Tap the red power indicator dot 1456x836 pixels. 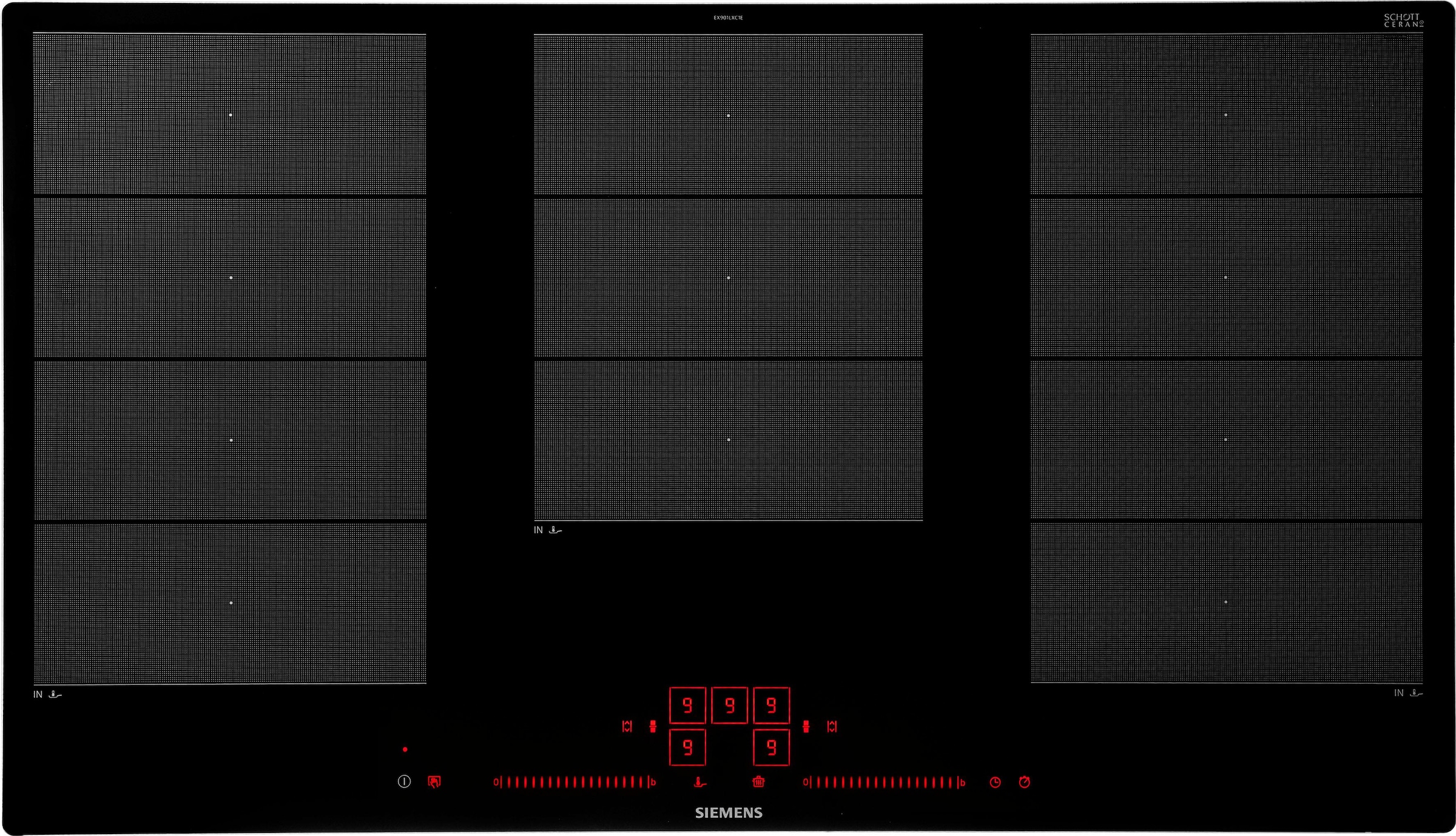click(x=405, y=749)
